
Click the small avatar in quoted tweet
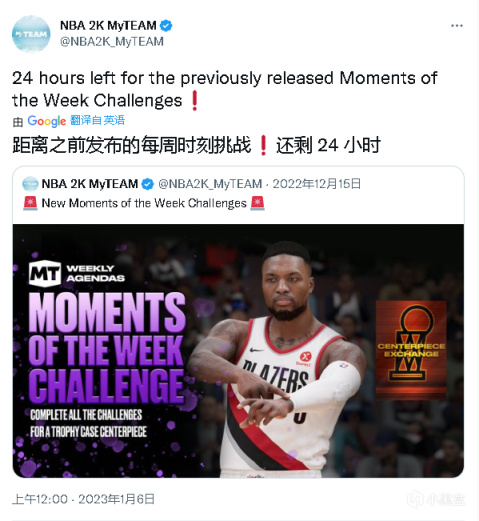point(30,184)
